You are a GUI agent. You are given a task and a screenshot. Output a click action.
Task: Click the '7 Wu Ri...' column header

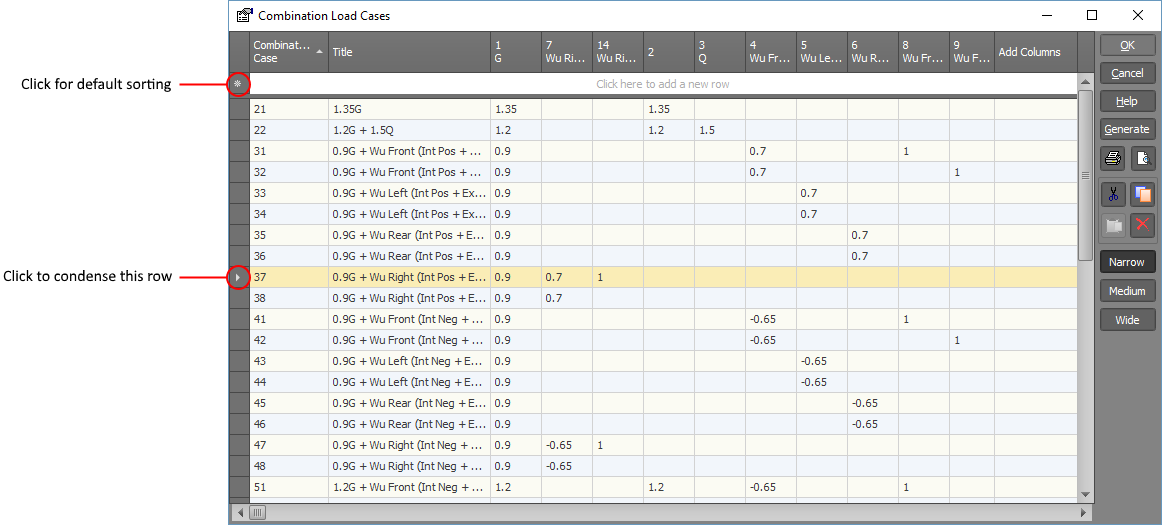(567, 52)
